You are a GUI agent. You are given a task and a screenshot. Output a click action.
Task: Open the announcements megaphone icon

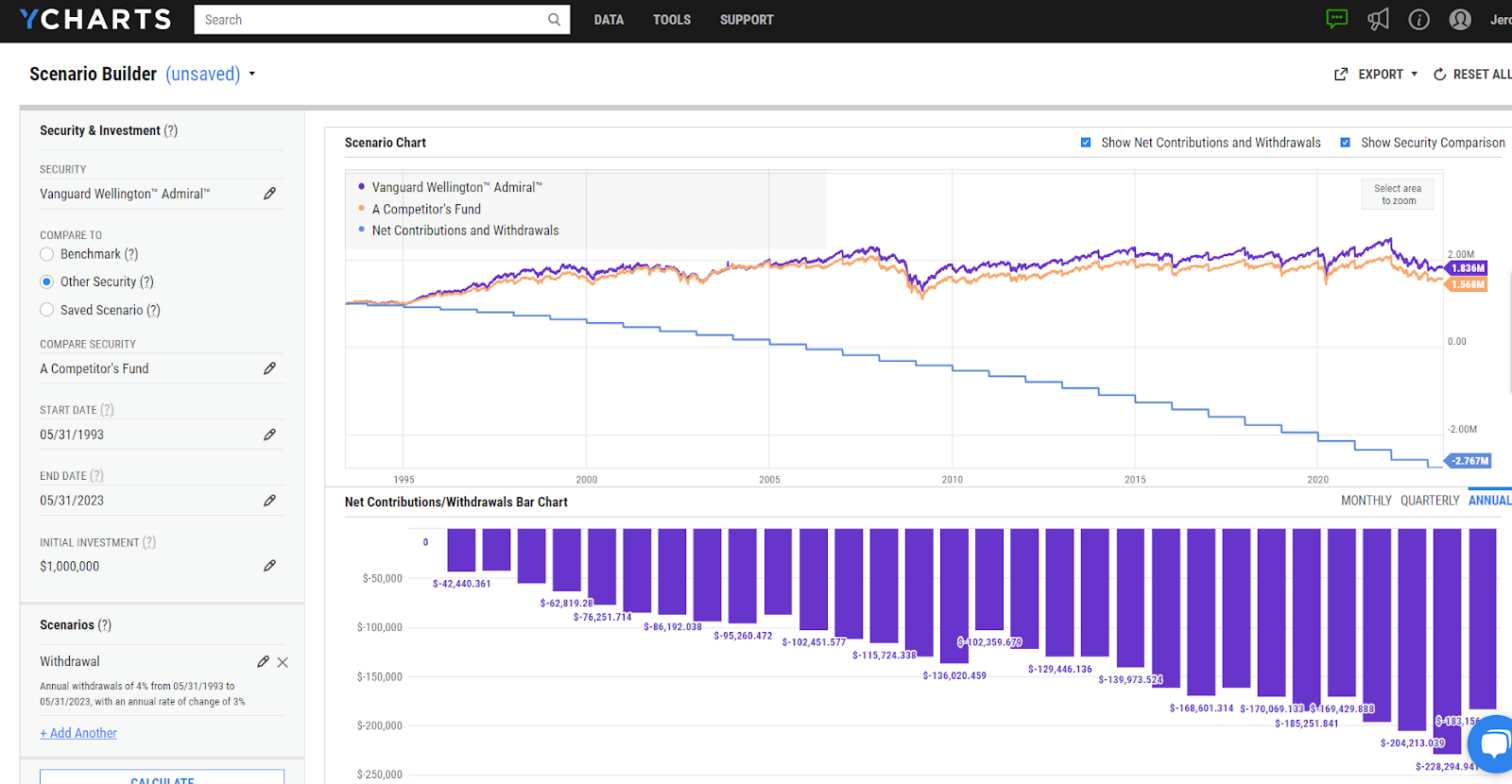pos(1378,20)
